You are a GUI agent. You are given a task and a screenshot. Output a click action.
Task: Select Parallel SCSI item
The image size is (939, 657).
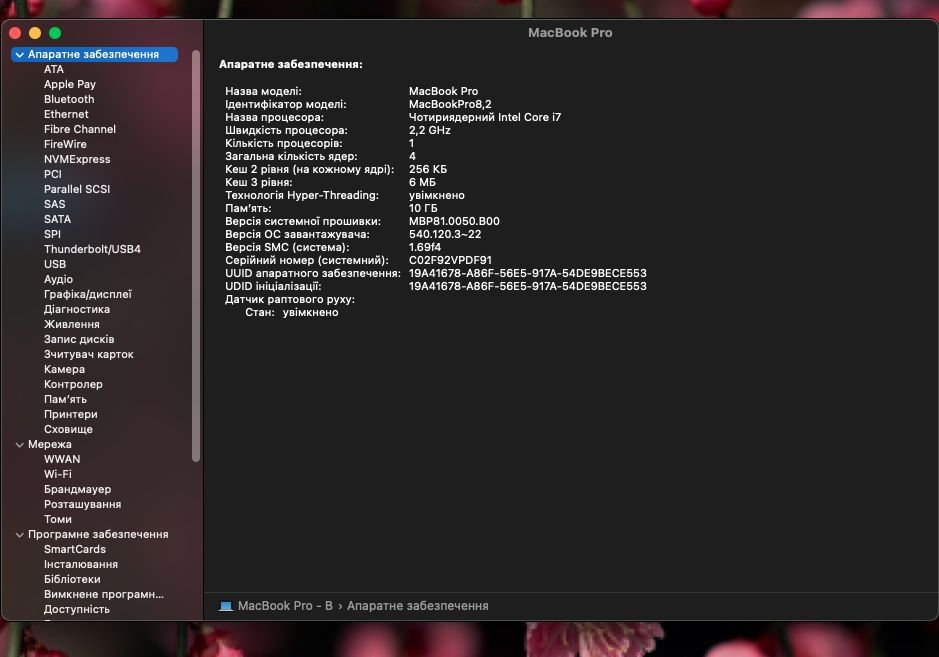[x=77, y=189]
